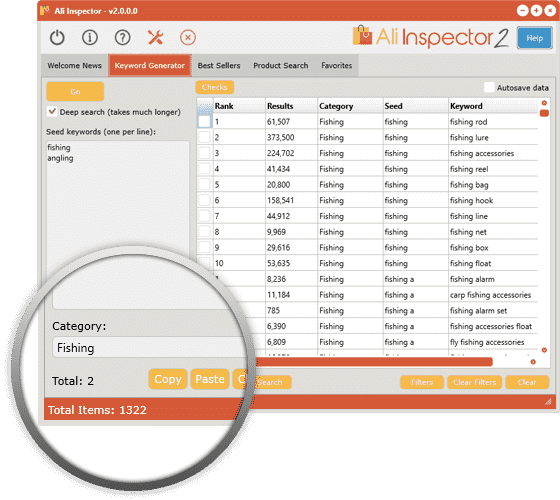Check the row checkbox for fishing reel
560x500 pixels.
click(x=205, y=169)
